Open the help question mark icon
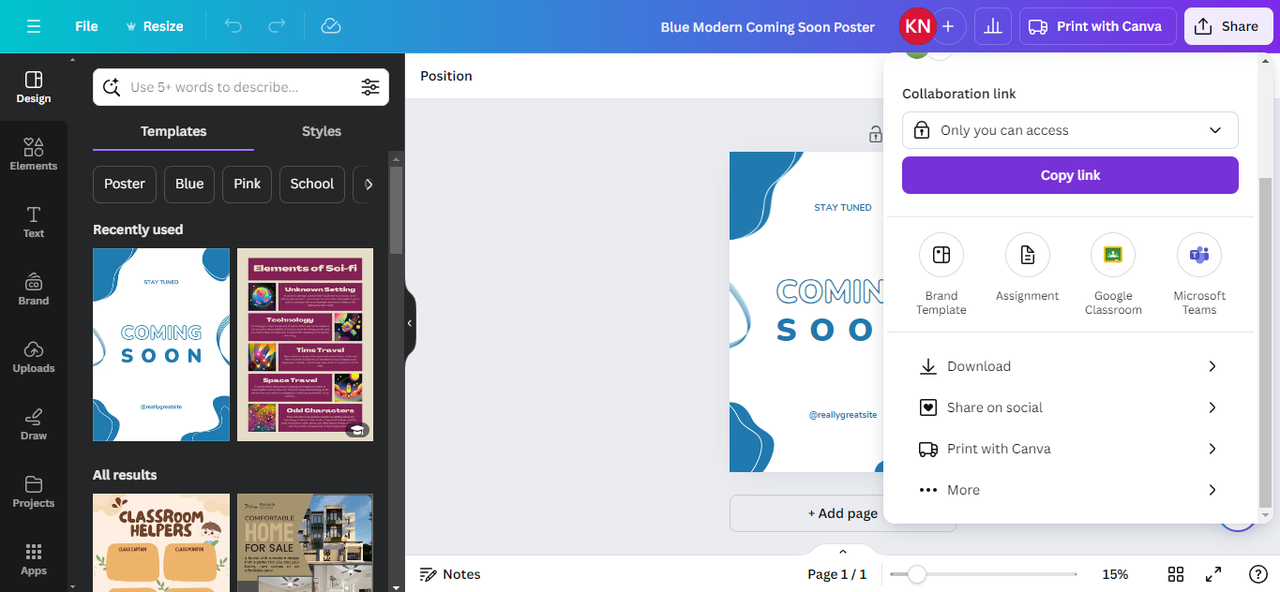1280x592 pixels. pos(1259,574)
